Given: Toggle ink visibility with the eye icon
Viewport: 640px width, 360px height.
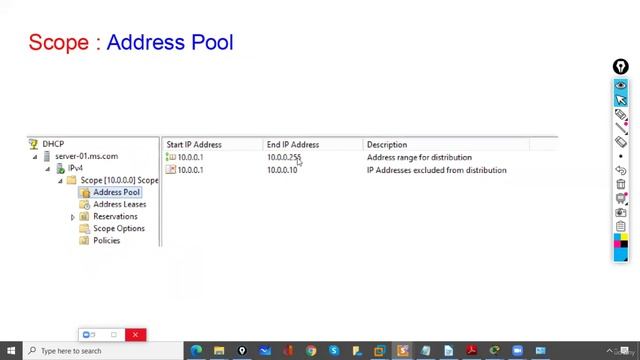Looking at the screenshot, I should (x=620, y=85).
